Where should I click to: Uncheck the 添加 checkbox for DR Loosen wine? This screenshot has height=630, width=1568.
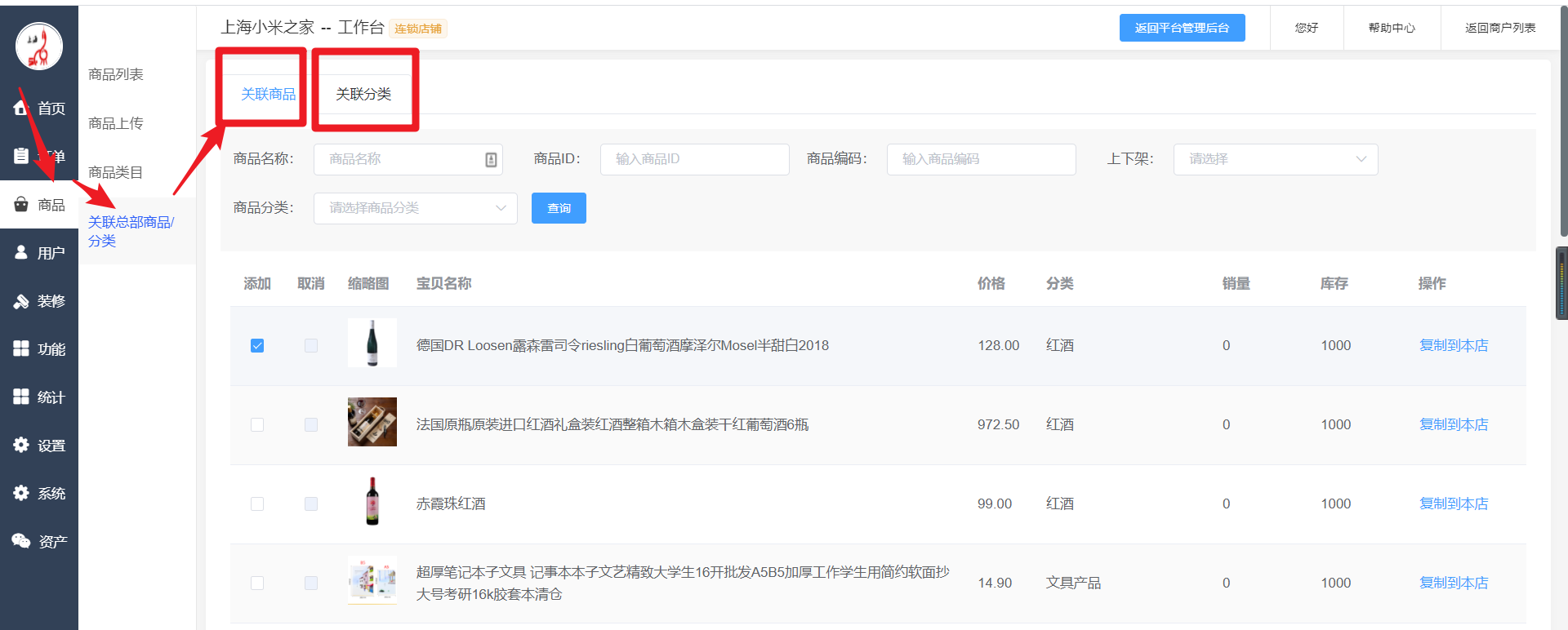click(x=257, y=345)
